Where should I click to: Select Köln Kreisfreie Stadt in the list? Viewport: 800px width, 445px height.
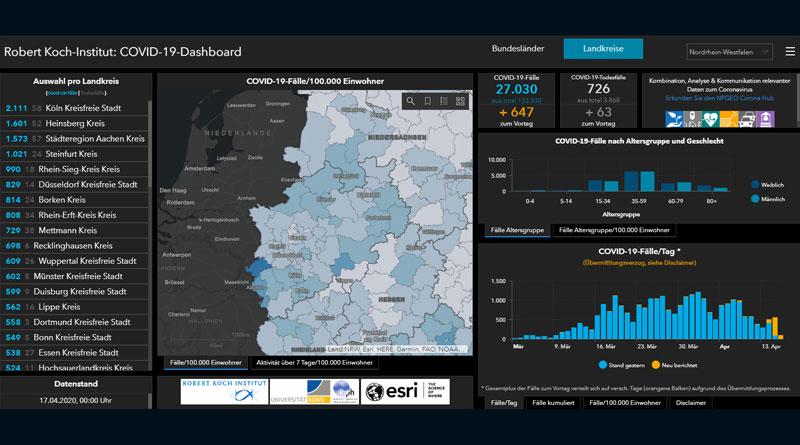pos(75,108)
